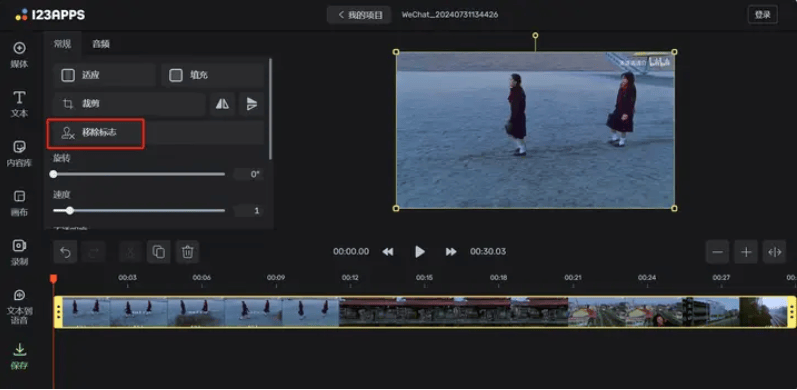This screenshot has width=797, height=390.
Task: Select the 常规 general tab
Action: pyautogui.click(x=63, y=44)
